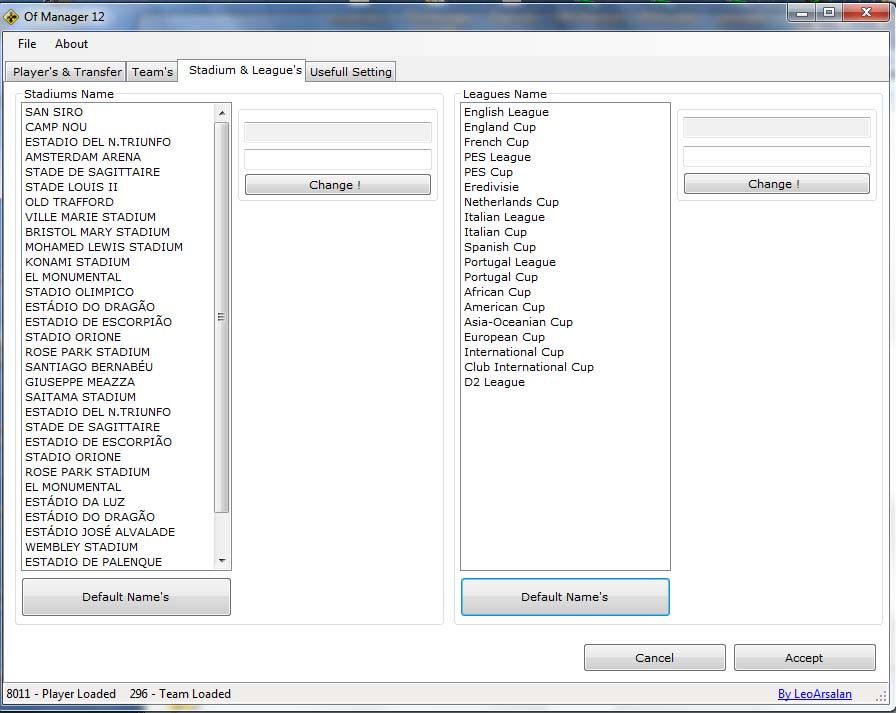Choose WEMBLEY STADIUM from the list
896x713 pixels.
(81, 547)
